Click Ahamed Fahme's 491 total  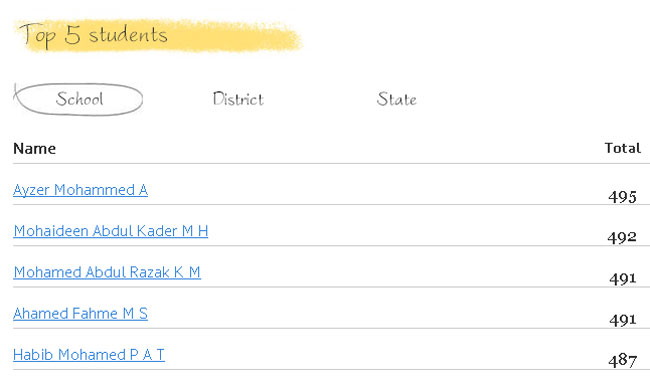623,320
